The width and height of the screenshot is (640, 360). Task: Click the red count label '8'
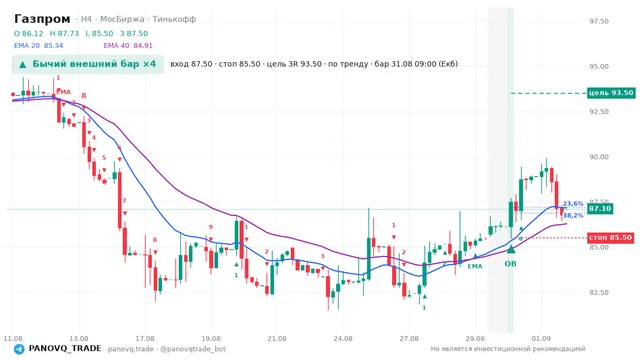point(155,240)
